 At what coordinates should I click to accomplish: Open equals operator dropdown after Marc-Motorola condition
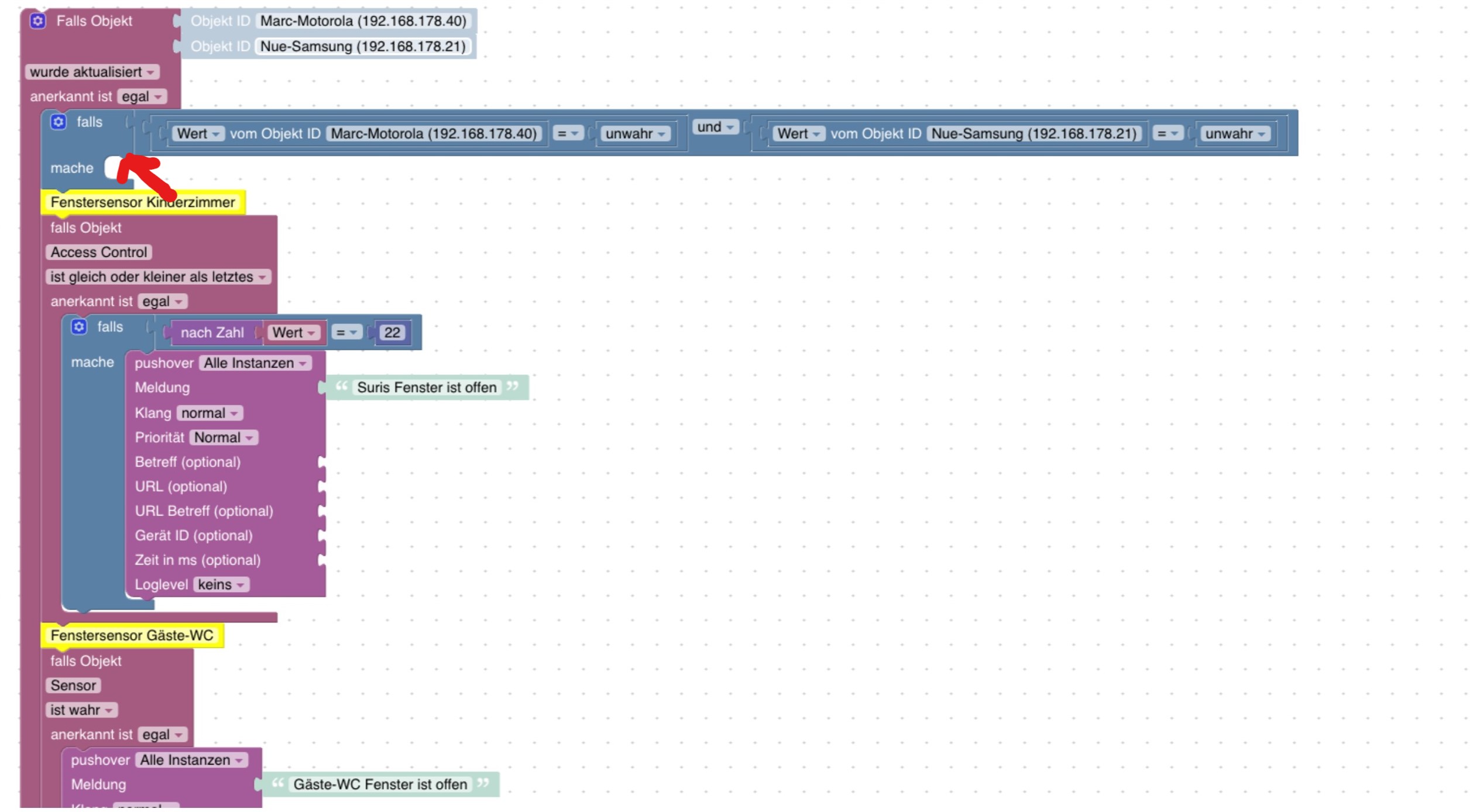pos(567,134)
